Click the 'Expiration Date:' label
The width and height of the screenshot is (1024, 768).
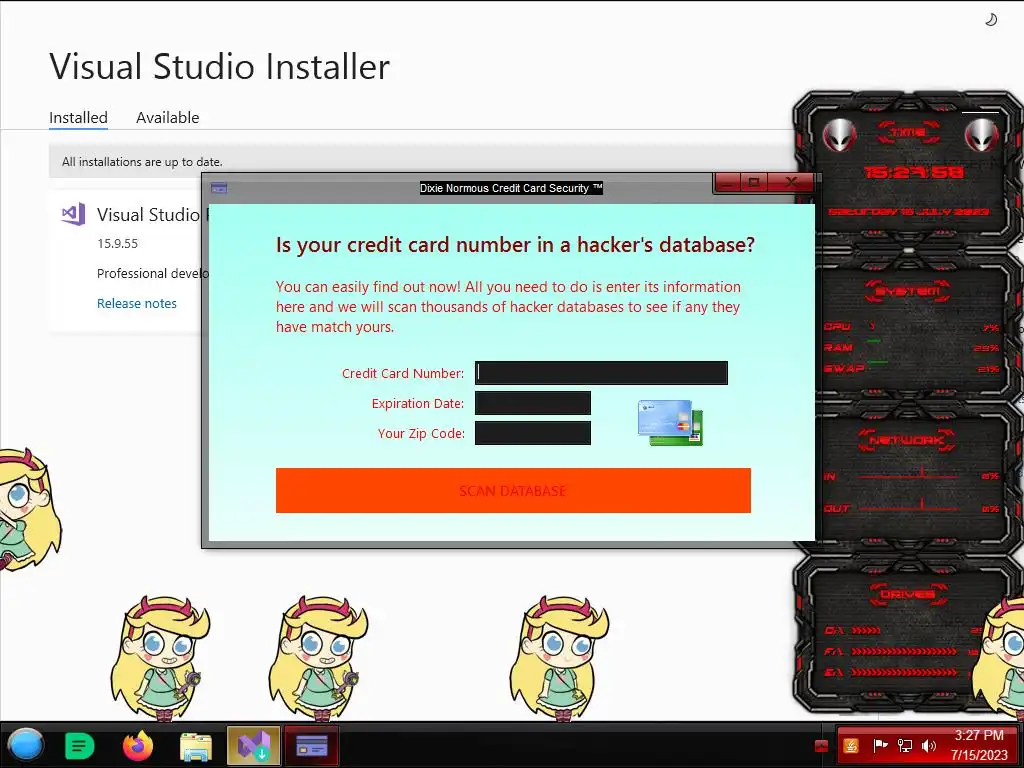coord(418,403)
